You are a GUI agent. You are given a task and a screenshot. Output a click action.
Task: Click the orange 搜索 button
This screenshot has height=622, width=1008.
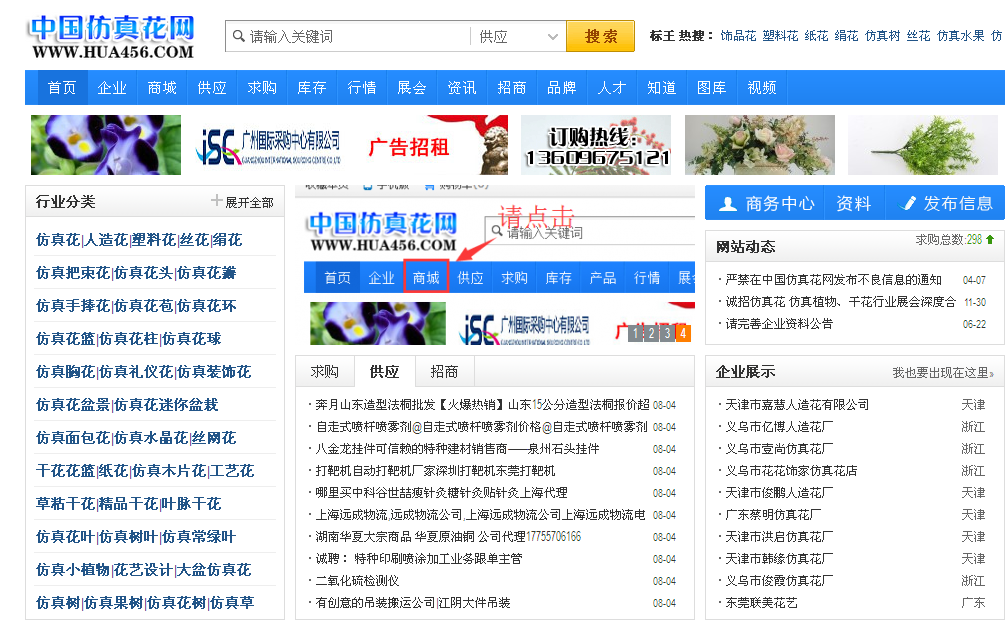tap(600, 36)
